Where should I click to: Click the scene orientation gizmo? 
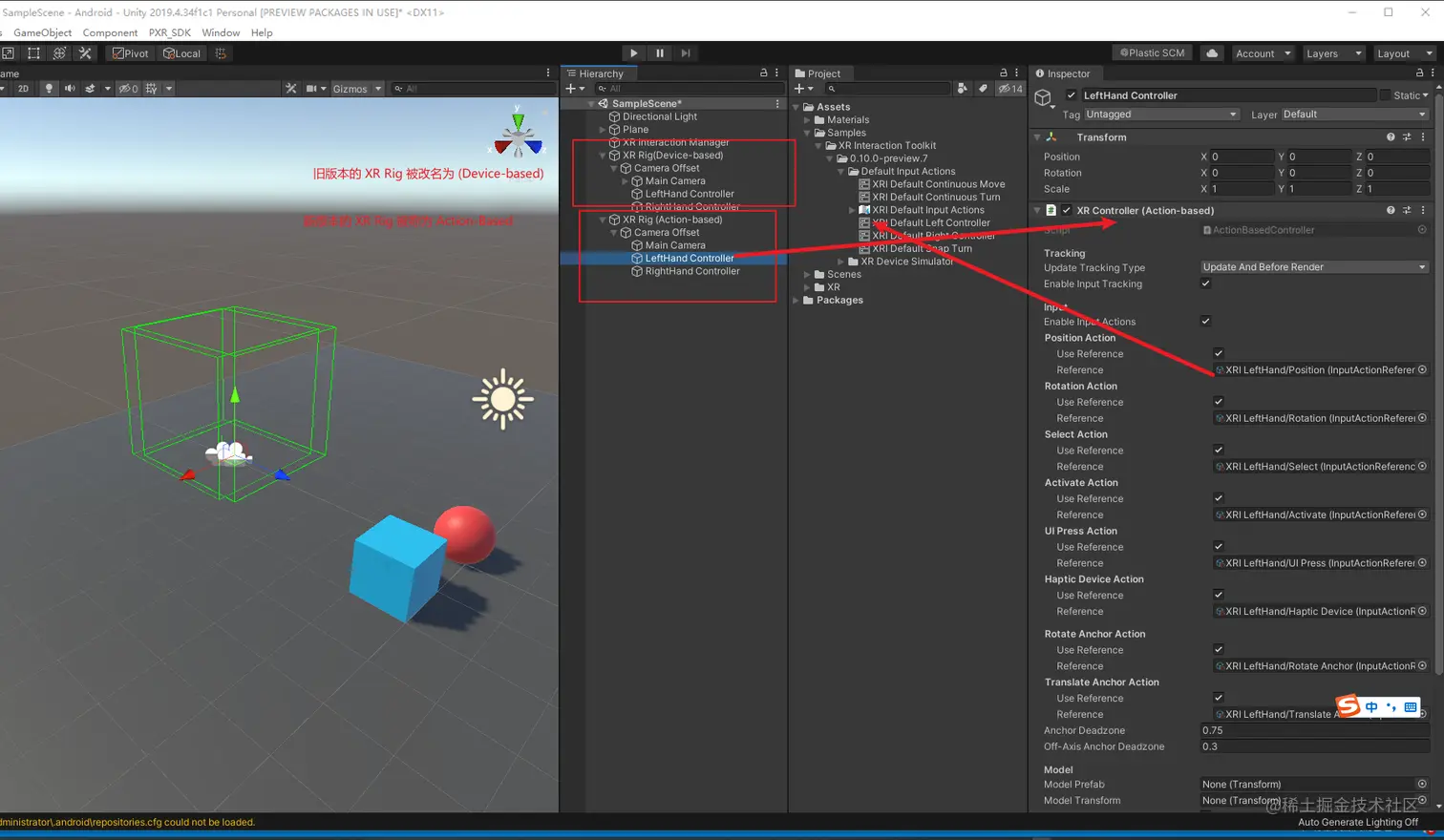(518, 135)
